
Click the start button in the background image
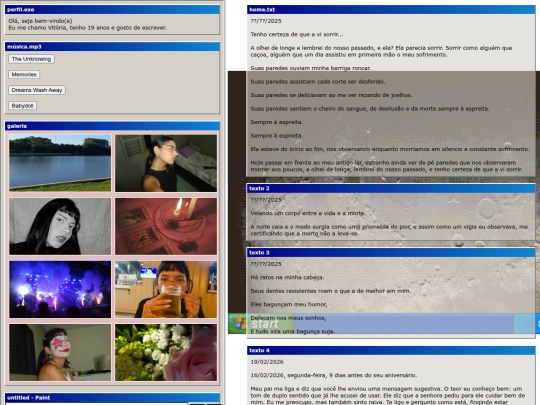click(x=262, y=324)
